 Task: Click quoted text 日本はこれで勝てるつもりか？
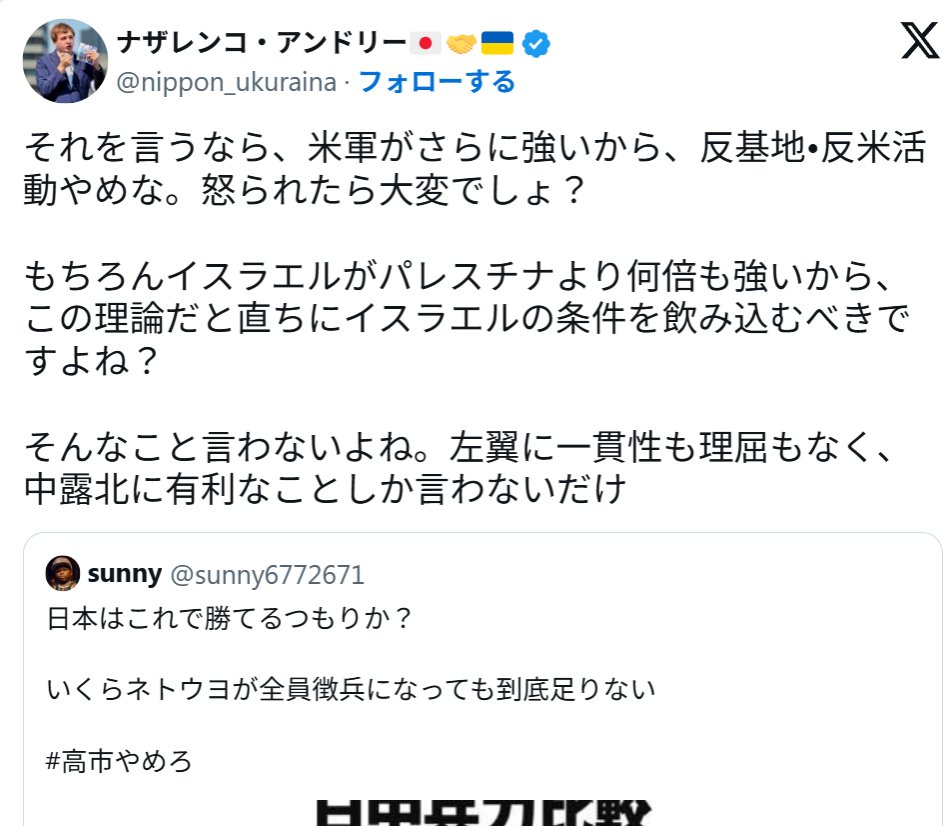230,618
